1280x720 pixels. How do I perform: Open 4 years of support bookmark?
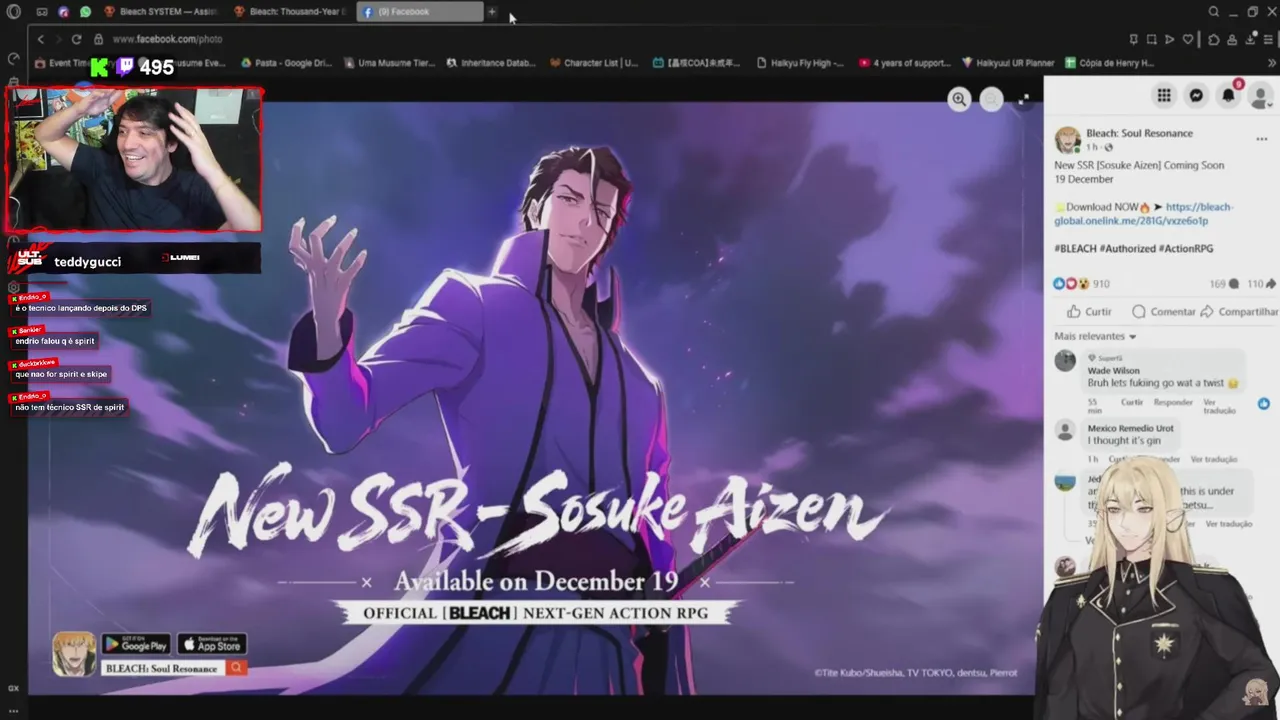pos(904,63)
